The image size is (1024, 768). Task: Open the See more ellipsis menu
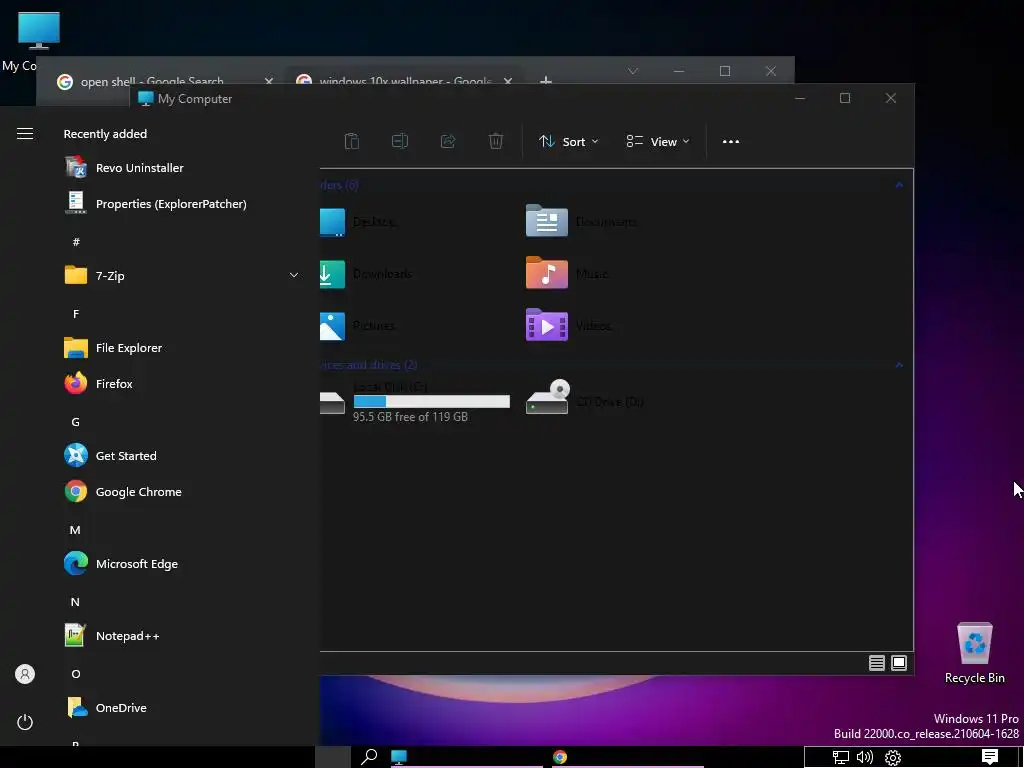click(731, 142)
